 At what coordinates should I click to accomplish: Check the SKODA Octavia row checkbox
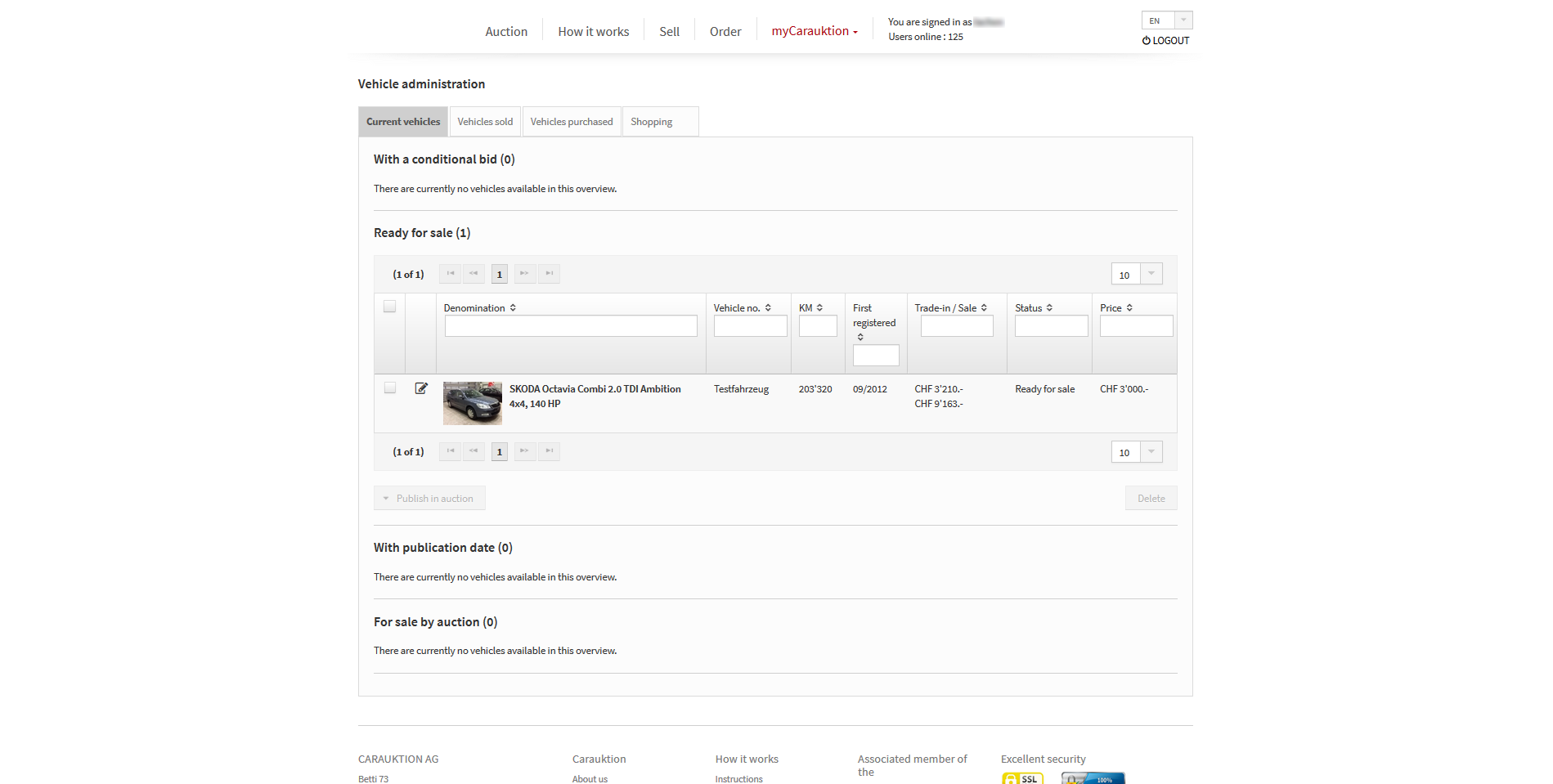(390, 388)
